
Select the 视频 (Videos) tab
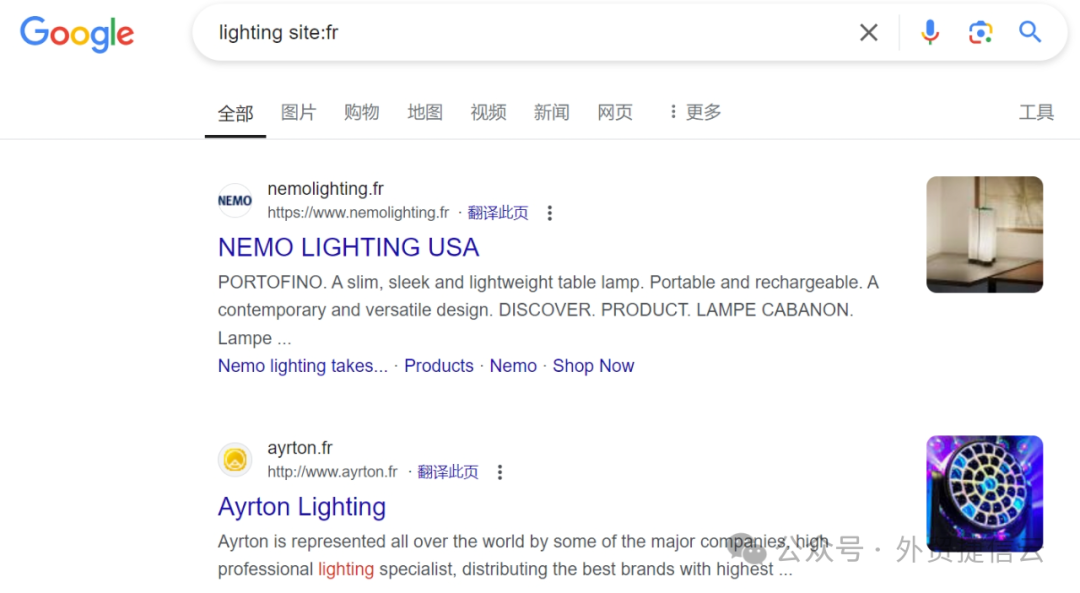[488, 112]
